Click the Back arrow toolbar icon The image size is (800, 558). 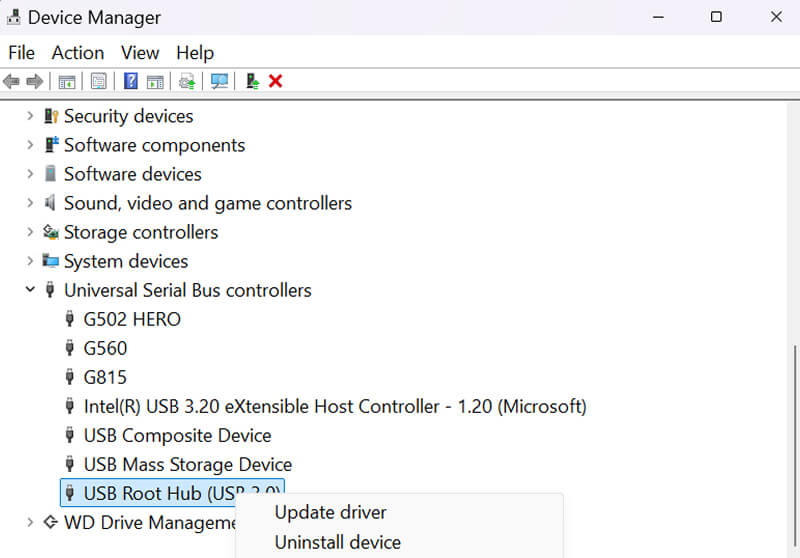pos(11,81)
